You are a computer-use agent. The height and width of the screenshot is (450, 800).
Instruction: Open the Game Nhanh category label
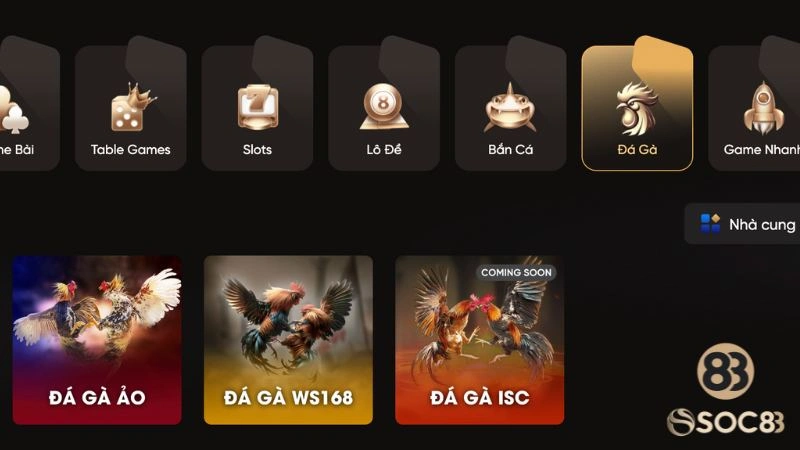(x=762, y=149)
